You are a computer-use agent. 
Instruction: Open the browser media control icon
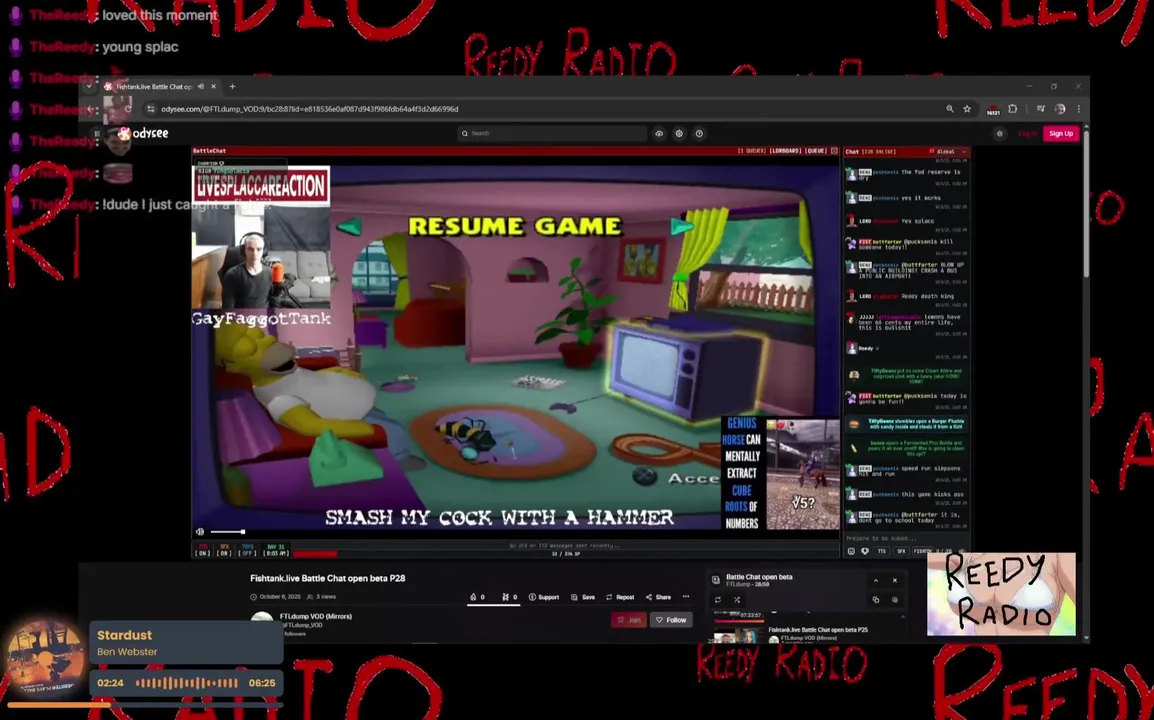[x=1041, y=109]
